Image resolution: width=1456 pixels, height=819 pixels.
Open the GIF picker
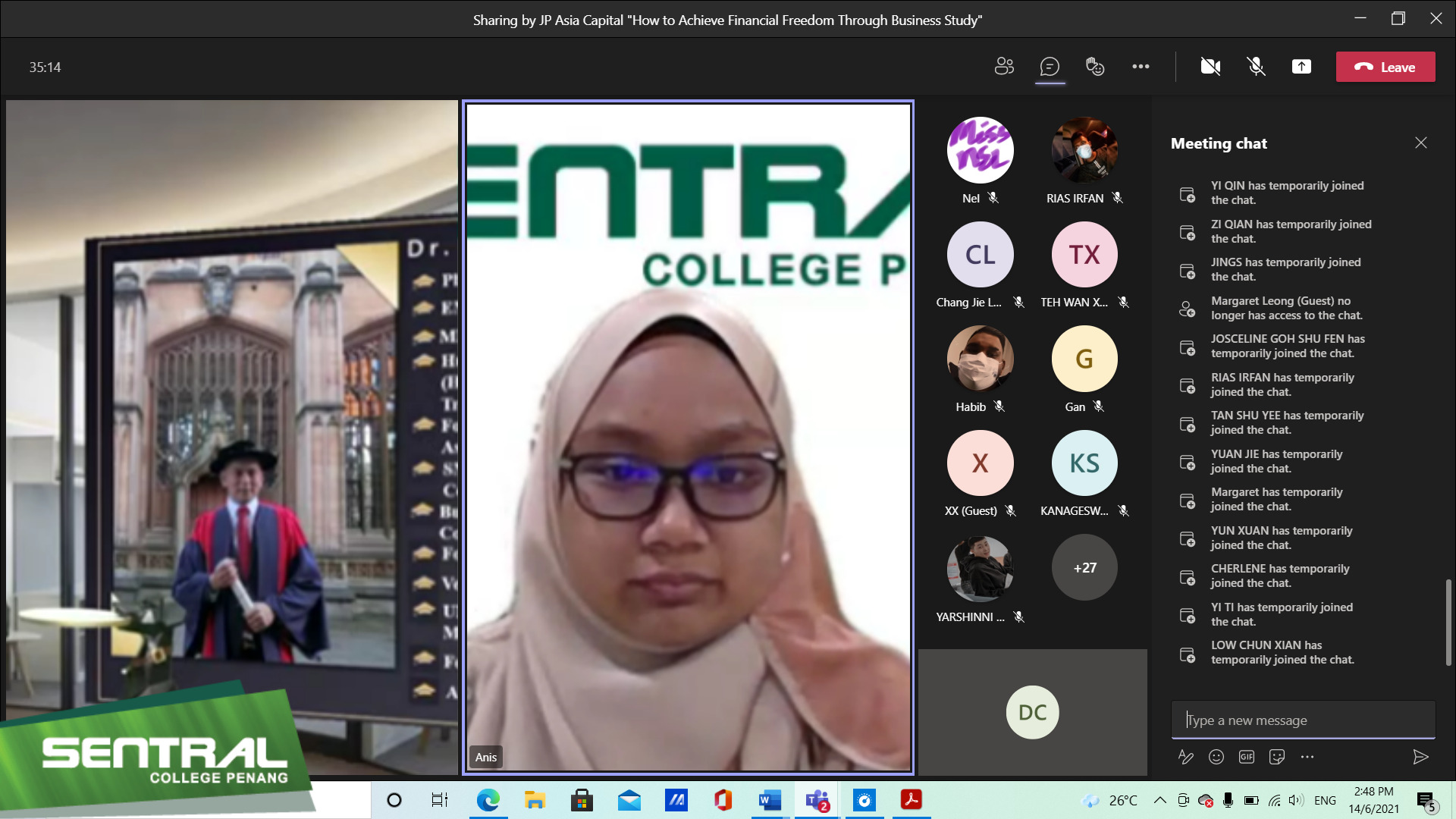pyautogui.click(x=1247, y=756)
